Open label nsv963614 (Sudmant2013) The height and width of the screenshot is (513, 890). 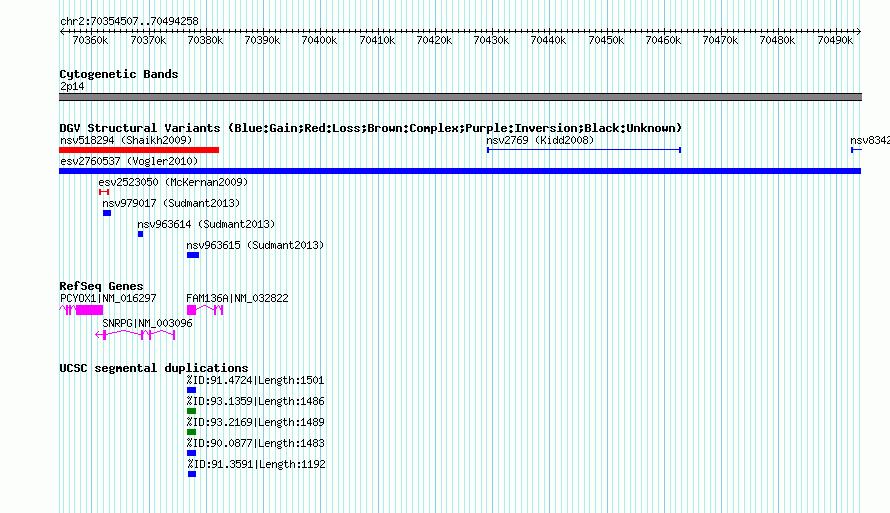tap(206, 224)
